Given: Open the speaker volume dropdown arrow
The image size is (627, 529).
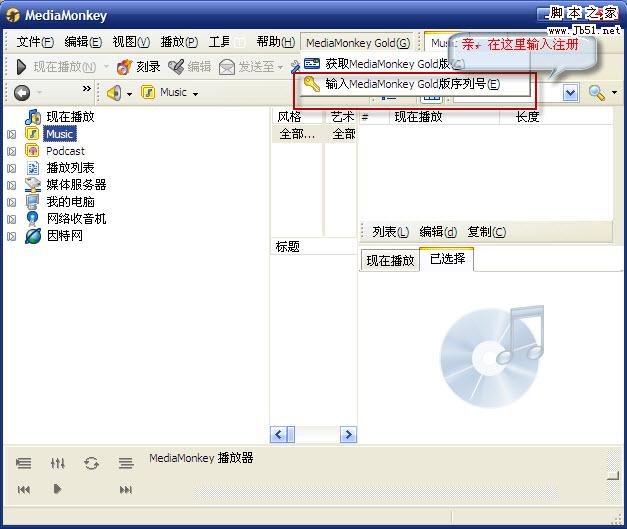Looking at the screenshot, I should pos(129,94).
